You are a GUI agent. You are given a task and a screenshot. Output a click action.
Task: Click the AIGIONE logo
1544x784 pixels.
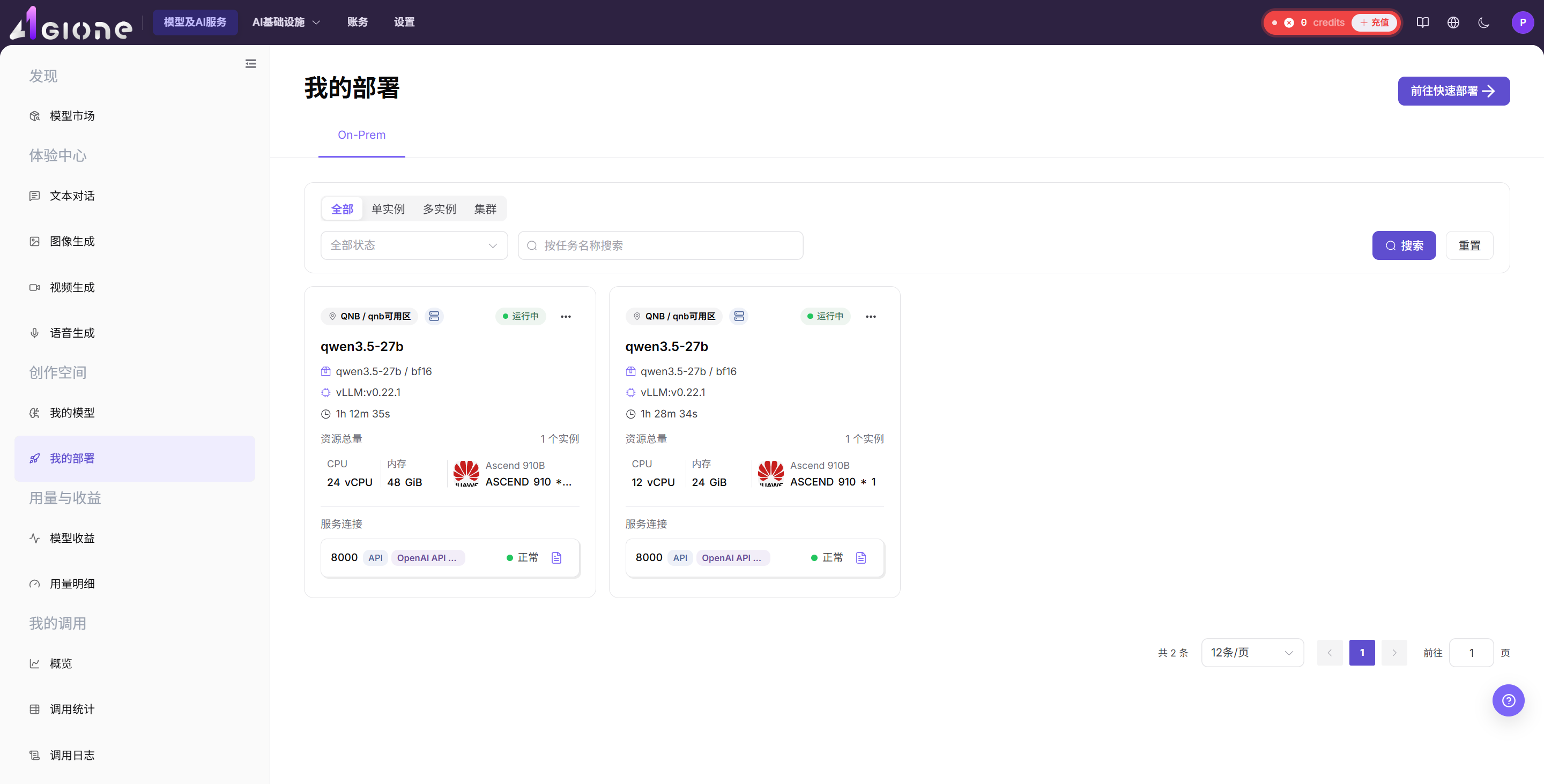click(x=71, y=23)
